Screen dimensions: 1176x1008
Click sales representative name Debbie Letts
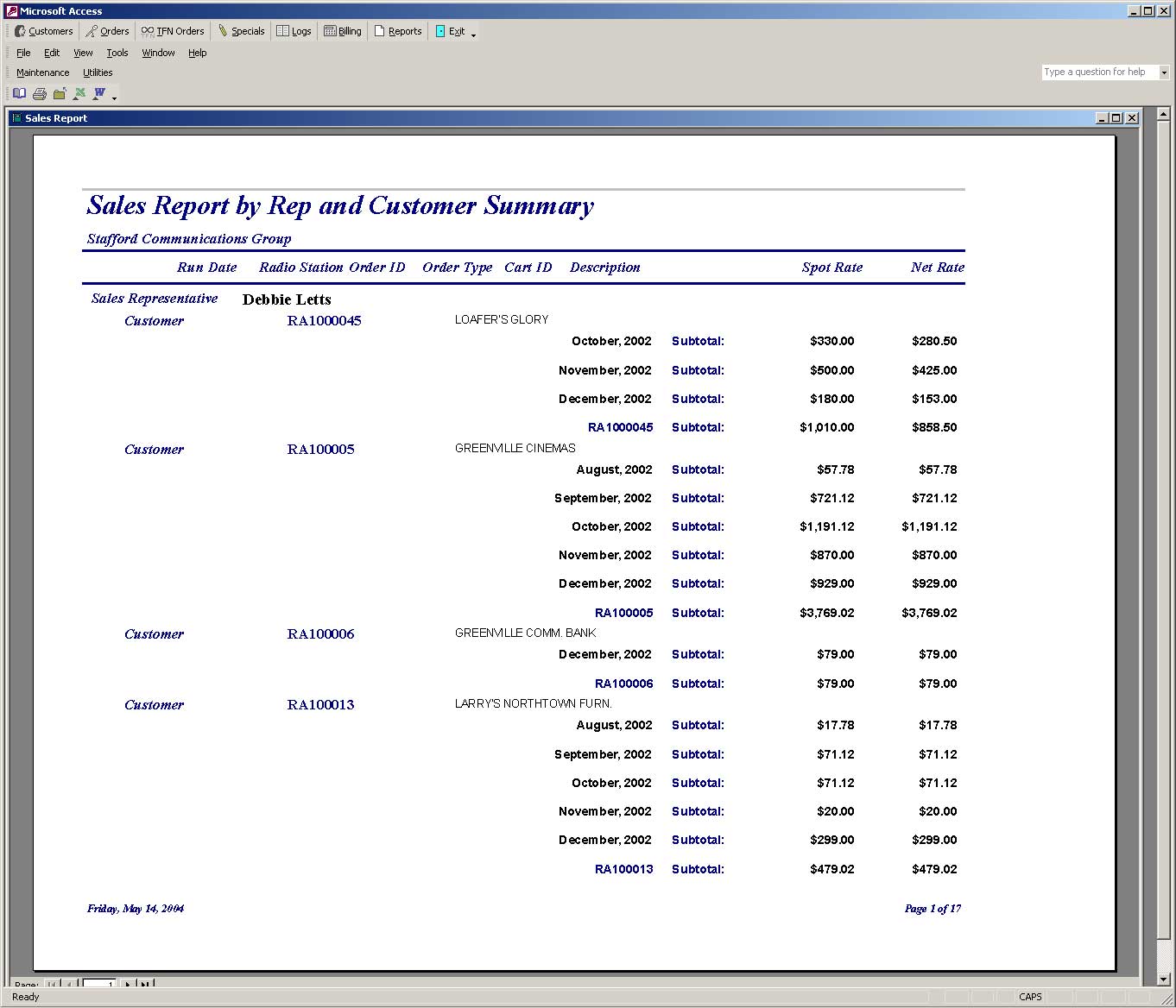click(287, 299)
